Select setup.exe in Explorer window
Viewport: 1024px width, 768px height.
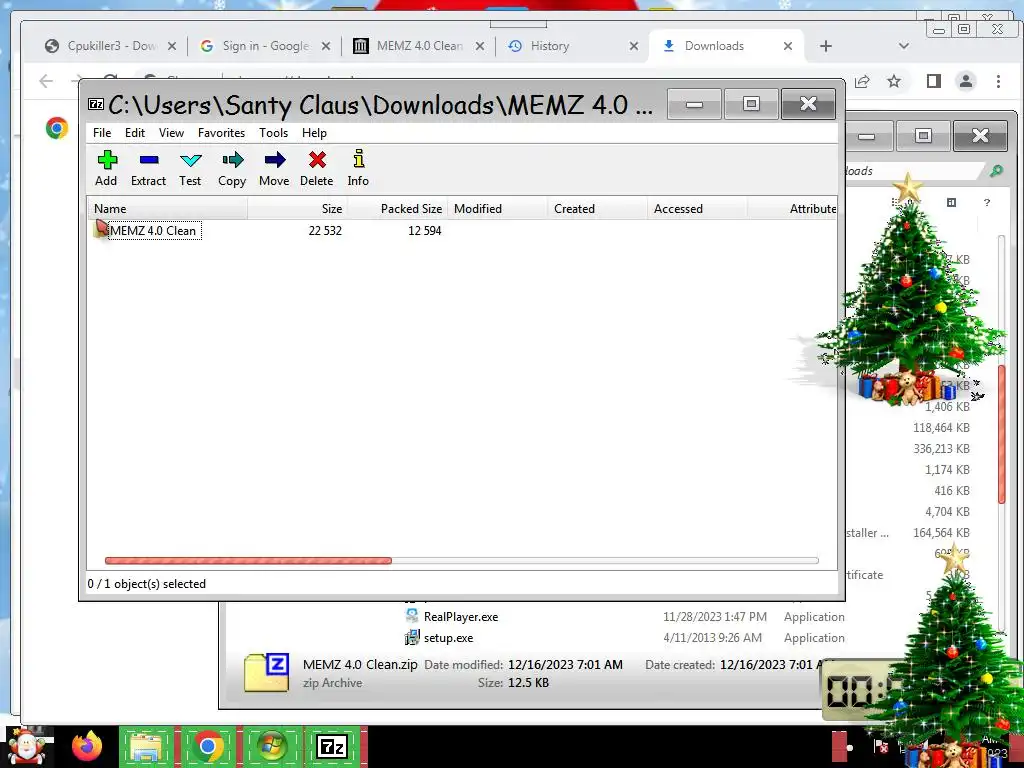[448, 638]
